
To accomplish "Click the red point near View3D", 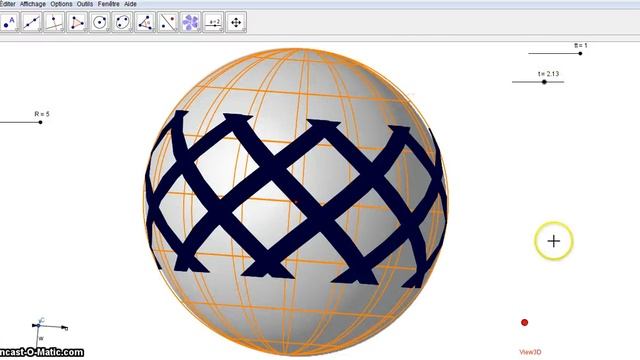I will [x=524, y=322].
